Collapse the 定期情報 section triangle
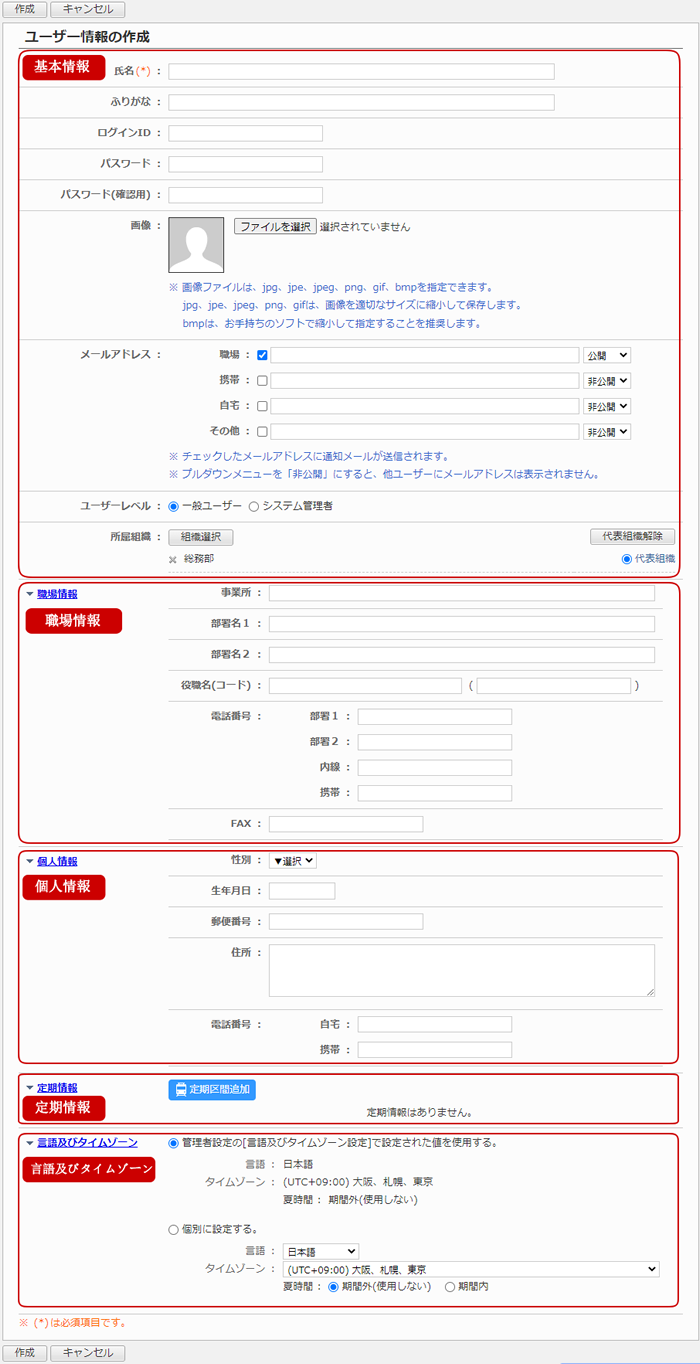The width and height of the screenshot is (700, 1364). [30, 1088]
